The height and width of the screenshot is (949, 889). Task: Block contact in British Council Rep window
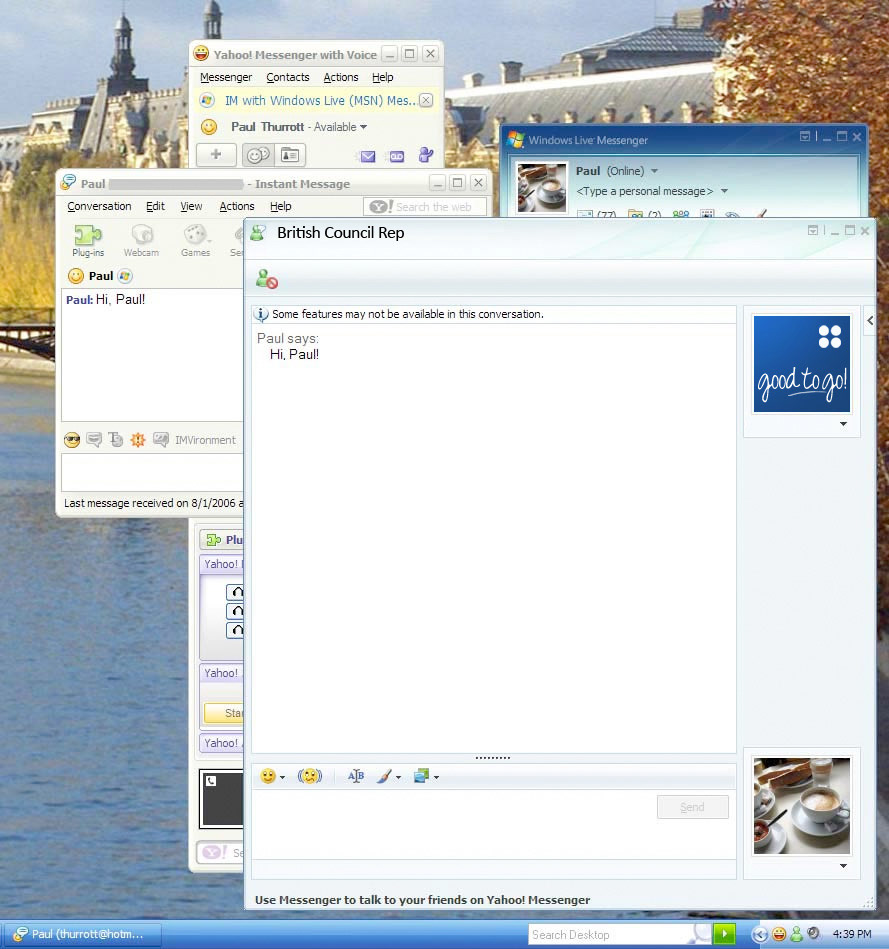(x=266, y=279)
